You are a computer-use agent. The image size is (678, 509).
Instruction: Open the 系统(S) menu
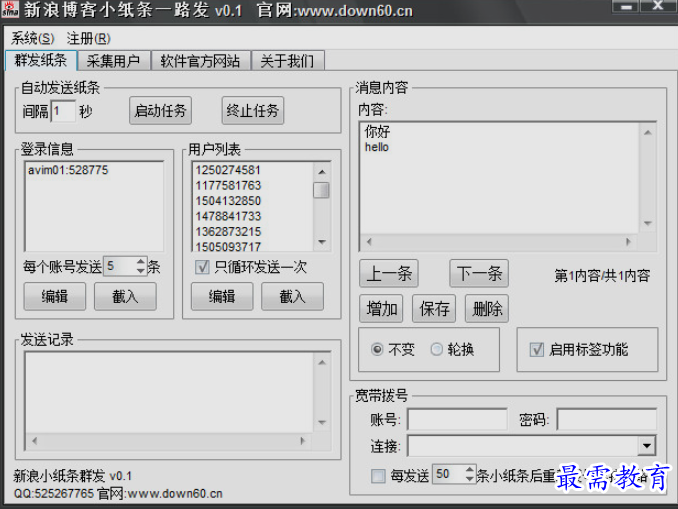32,38
